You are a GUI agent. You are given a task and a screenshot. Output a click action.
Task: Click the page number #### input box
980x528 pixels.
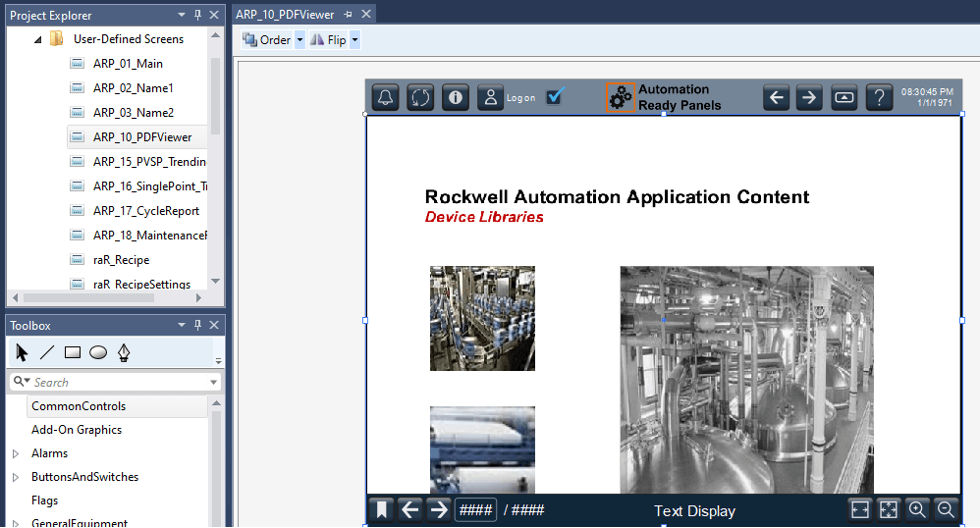(476, 510)
